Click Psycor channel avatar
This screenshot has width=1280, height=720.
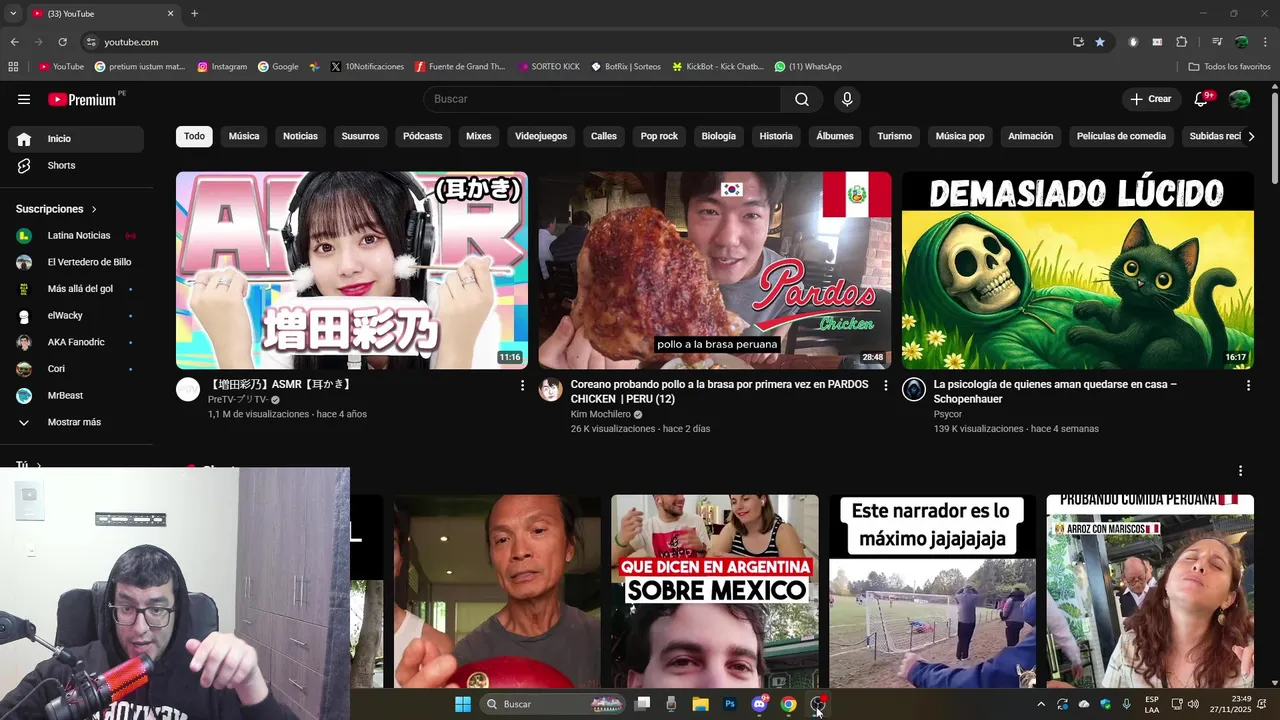[914, 390]
